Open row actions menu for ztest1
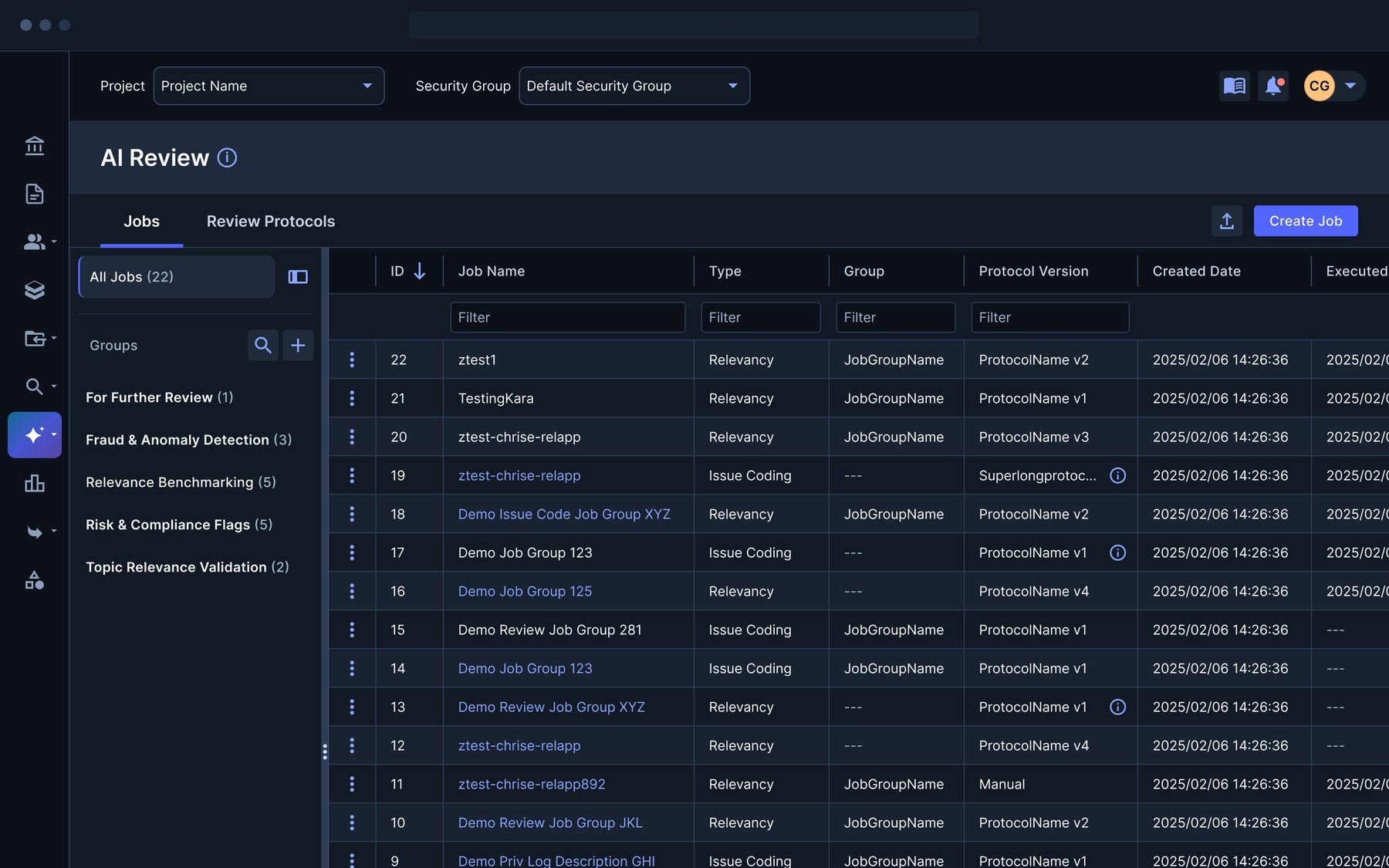This screenshot has width=1389, height=868. 352,360
